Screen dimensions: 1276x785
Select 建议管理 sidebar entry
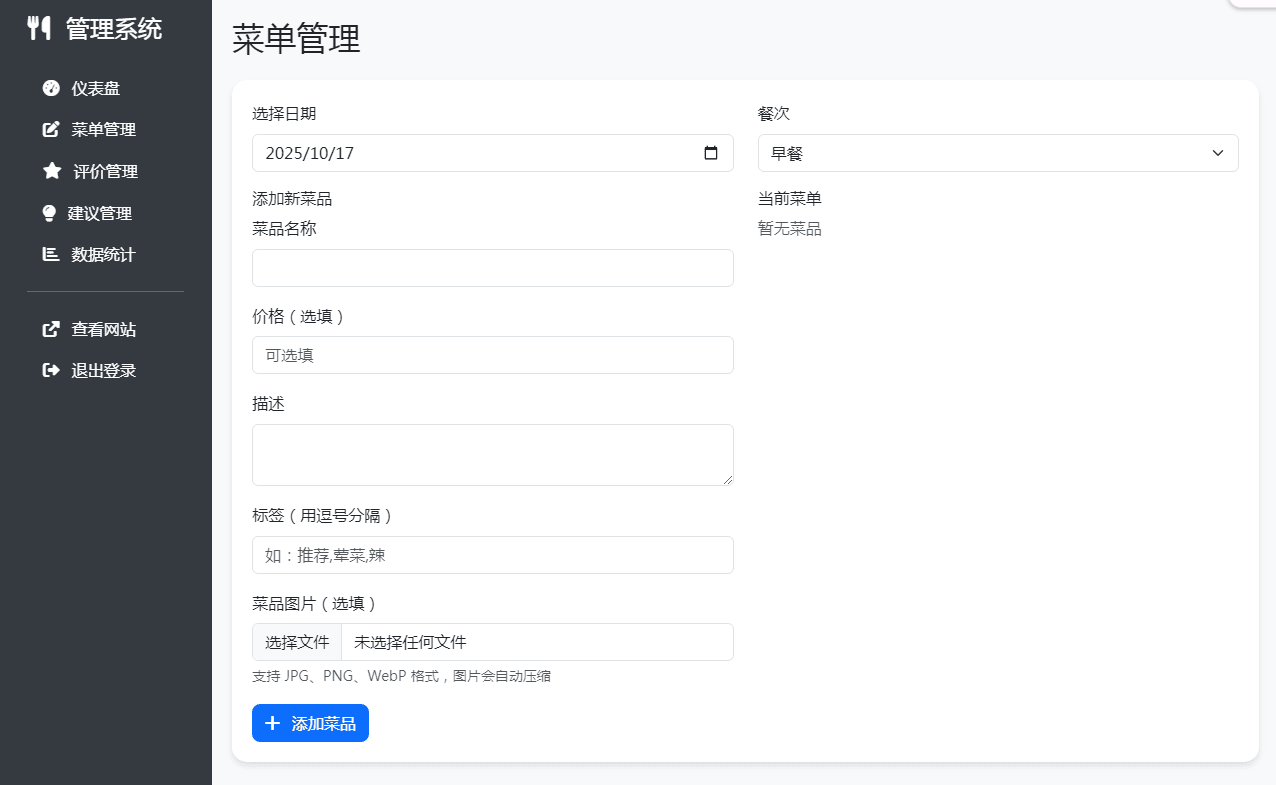pyautogui.click(x=99, y=213)
